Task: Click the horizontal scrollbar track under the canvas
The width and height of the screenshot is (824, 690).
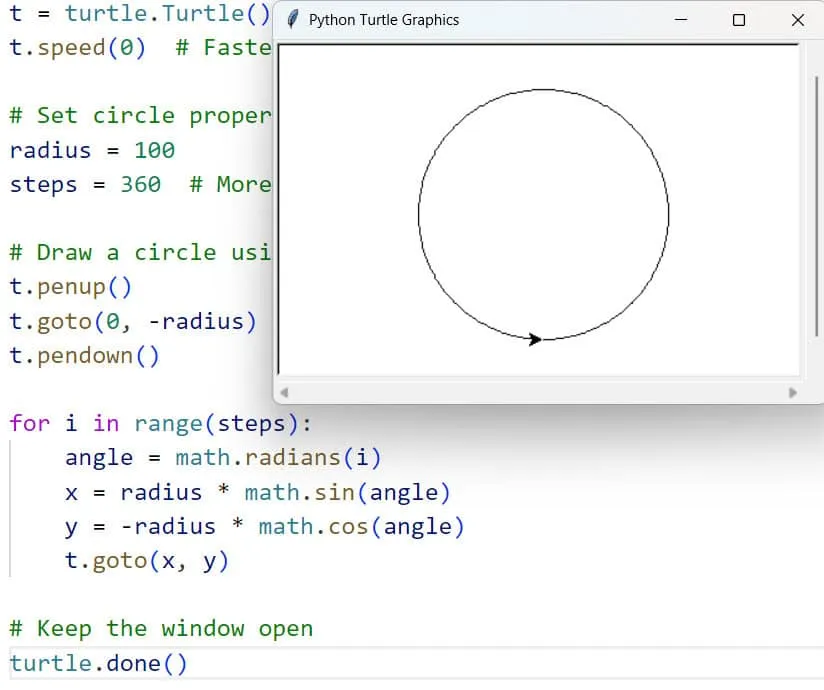Action: tap(540, 393)
